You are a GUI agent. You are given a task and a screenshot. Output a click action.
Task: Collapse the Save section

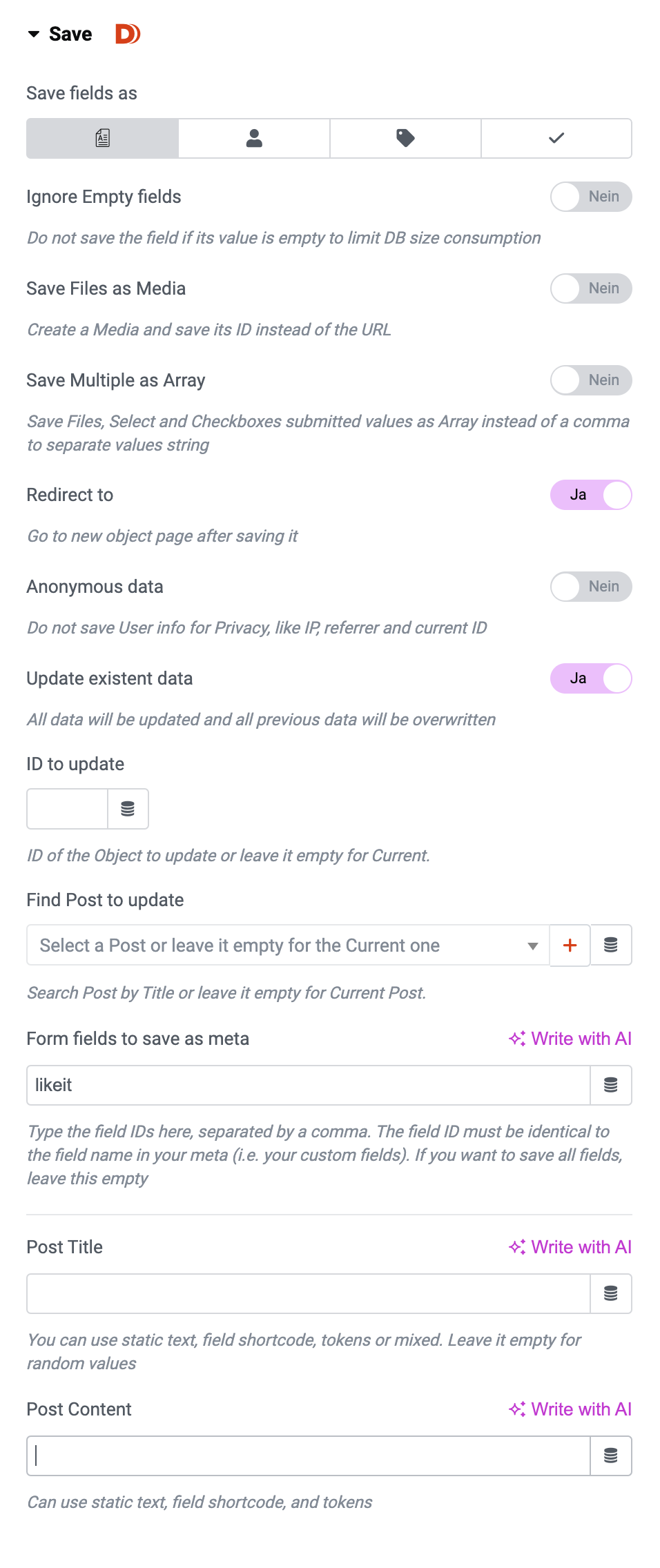34,34
